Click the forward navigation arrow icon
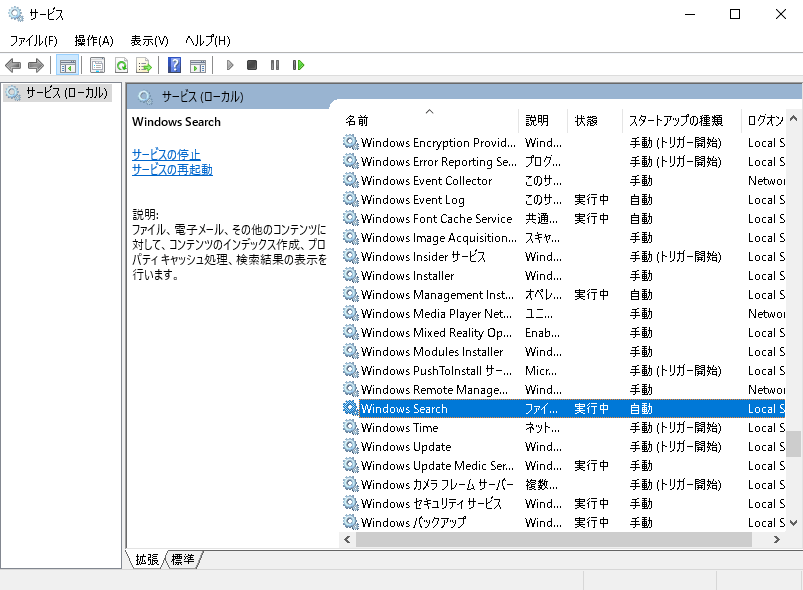The height and width of the screenshot is (590, 803). tap(35, 64)
